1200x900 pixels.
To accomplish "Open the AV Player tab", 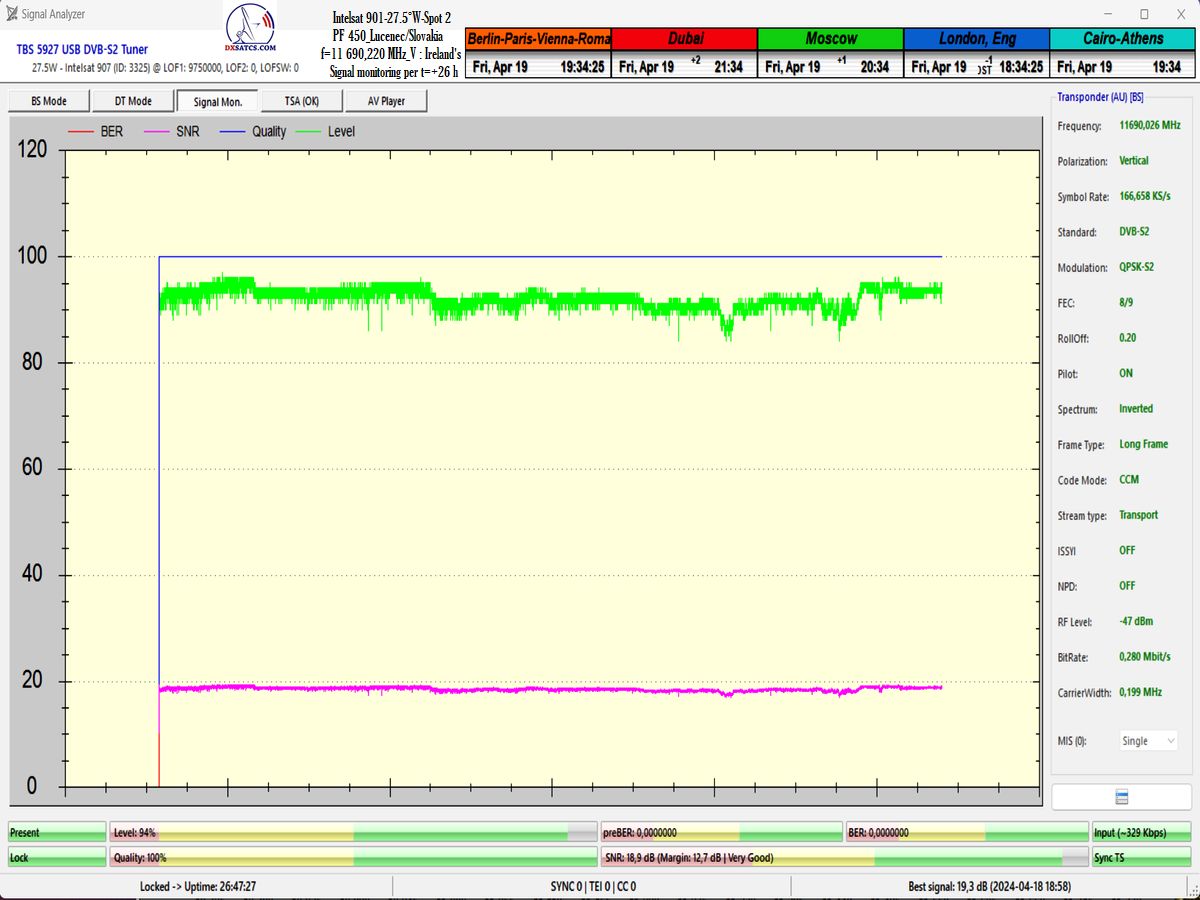I will [386, 101].
